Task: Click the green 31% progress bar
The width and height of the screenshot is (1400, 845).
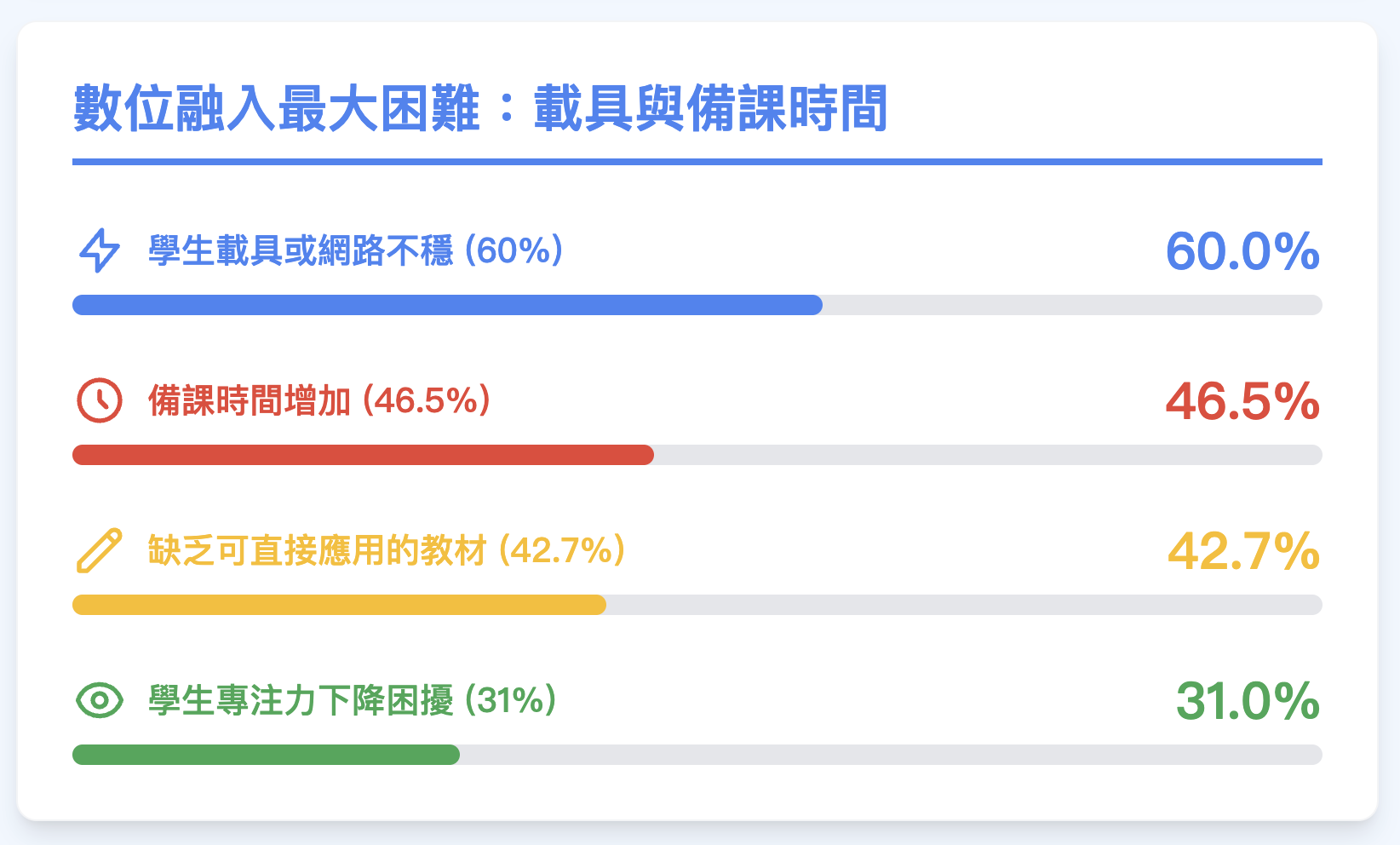Action: point(266,755)
